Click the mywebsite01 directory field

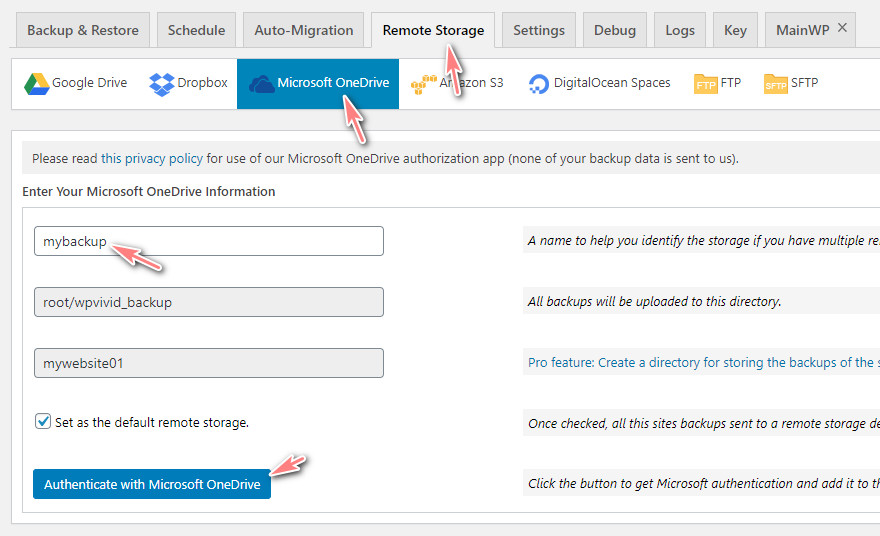[x=209, y=363]
